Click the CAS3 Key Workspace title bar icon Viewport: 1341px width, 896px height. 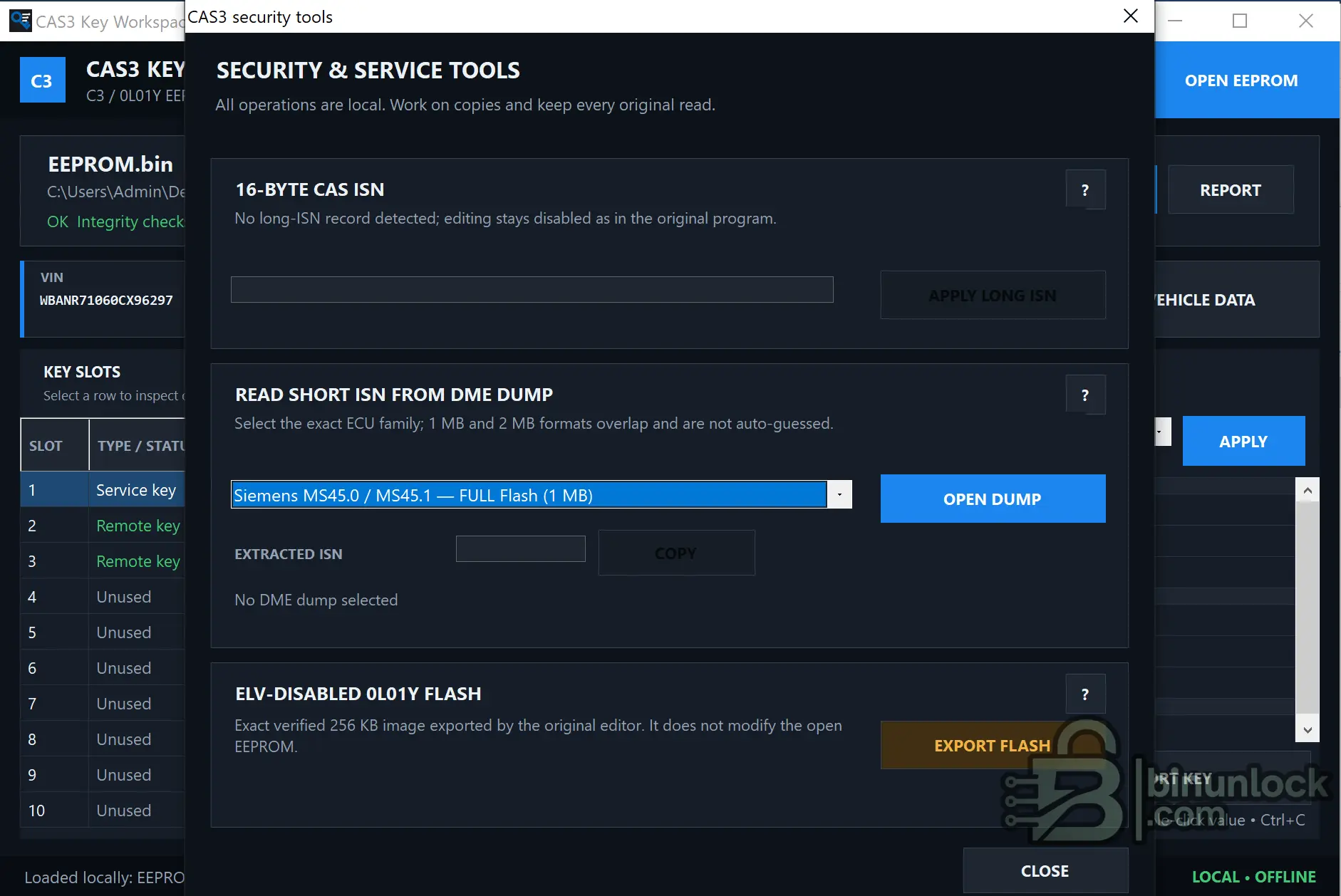21,21
